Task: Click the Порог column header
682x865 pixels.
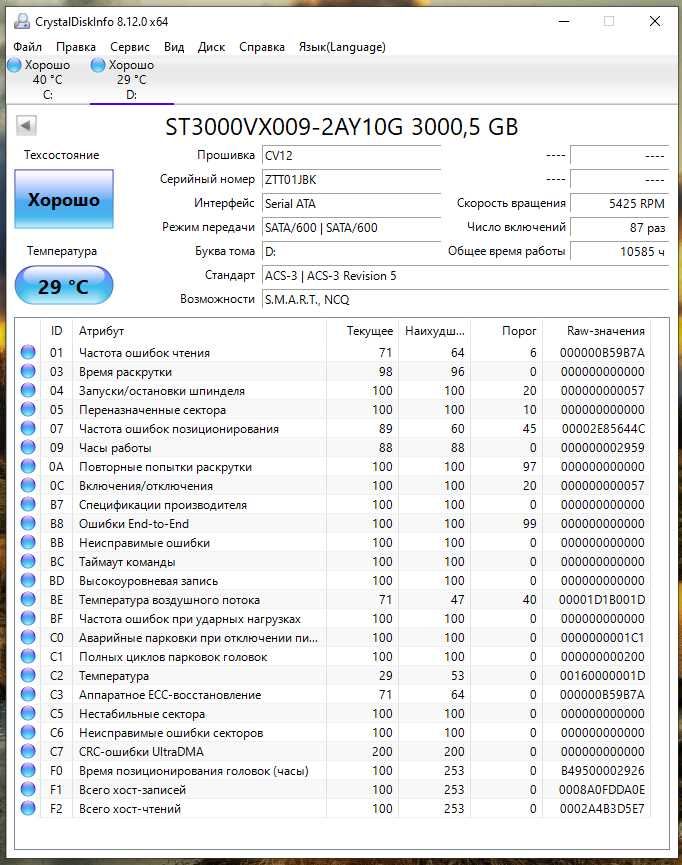Action: [506, 331]
